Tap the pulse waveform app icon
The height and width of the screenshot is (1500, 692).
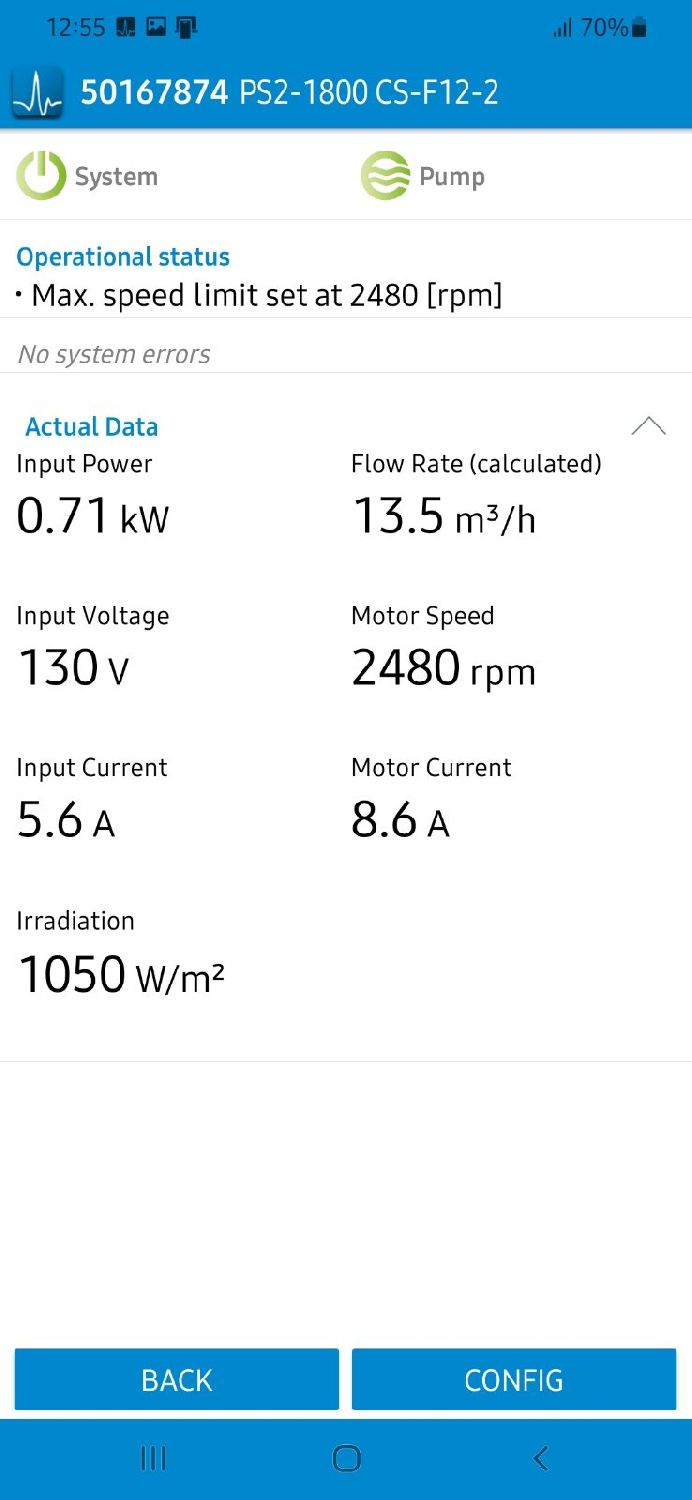coord(37,93)
